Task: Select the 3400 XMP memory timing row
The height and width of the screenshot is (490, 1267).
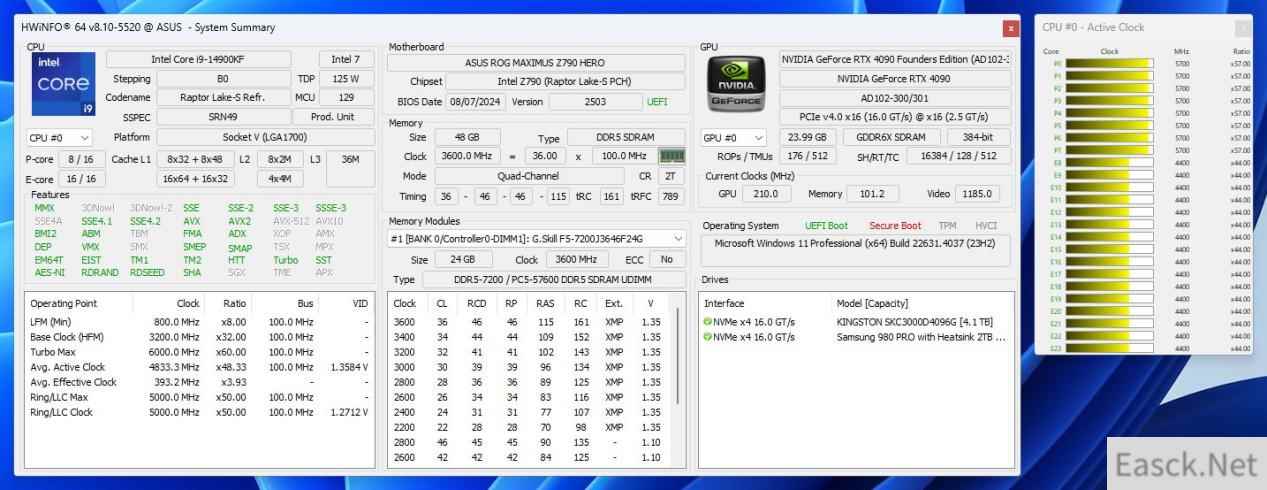Action: 528,337
